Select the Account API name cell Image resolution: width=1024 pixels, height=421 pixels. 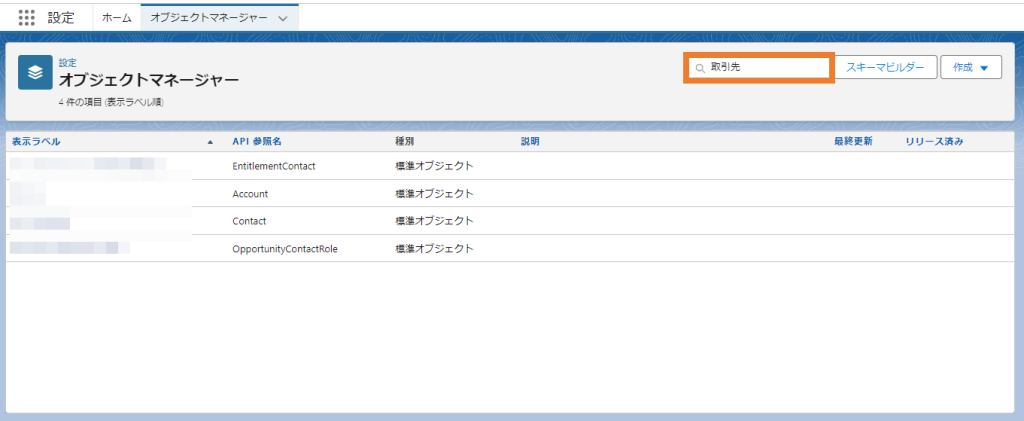point(250,194)
